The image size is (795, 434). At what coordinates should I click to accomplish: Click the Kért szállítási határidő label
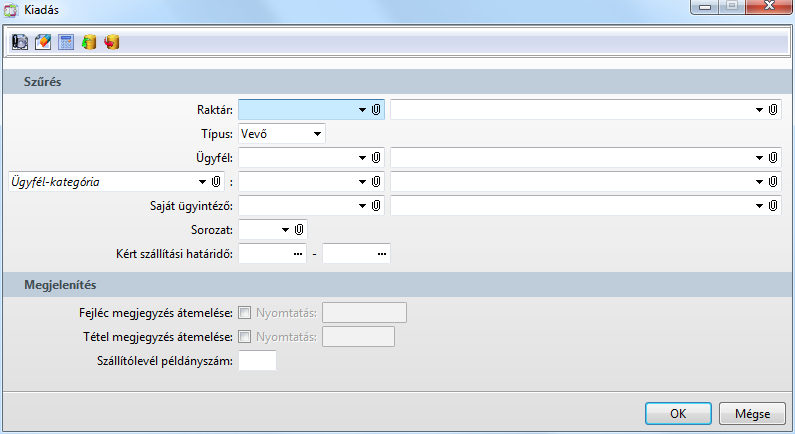click(174, 254)
